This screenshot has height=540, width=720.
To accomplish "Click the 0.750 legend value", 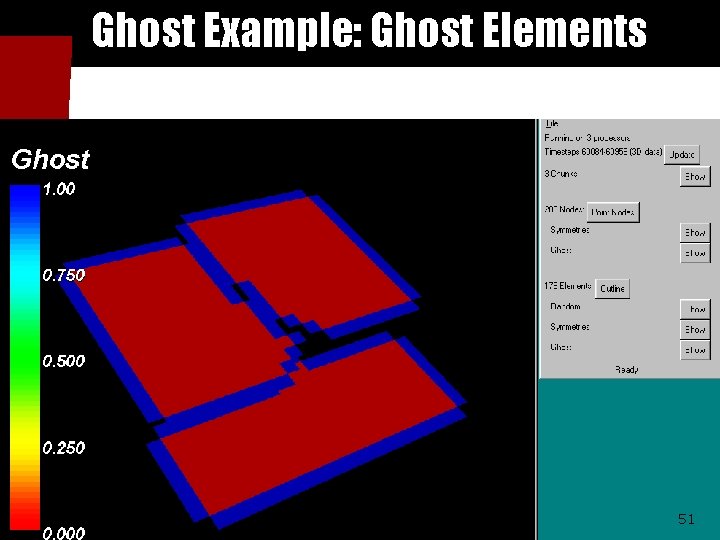I will (x=63, y=275).
